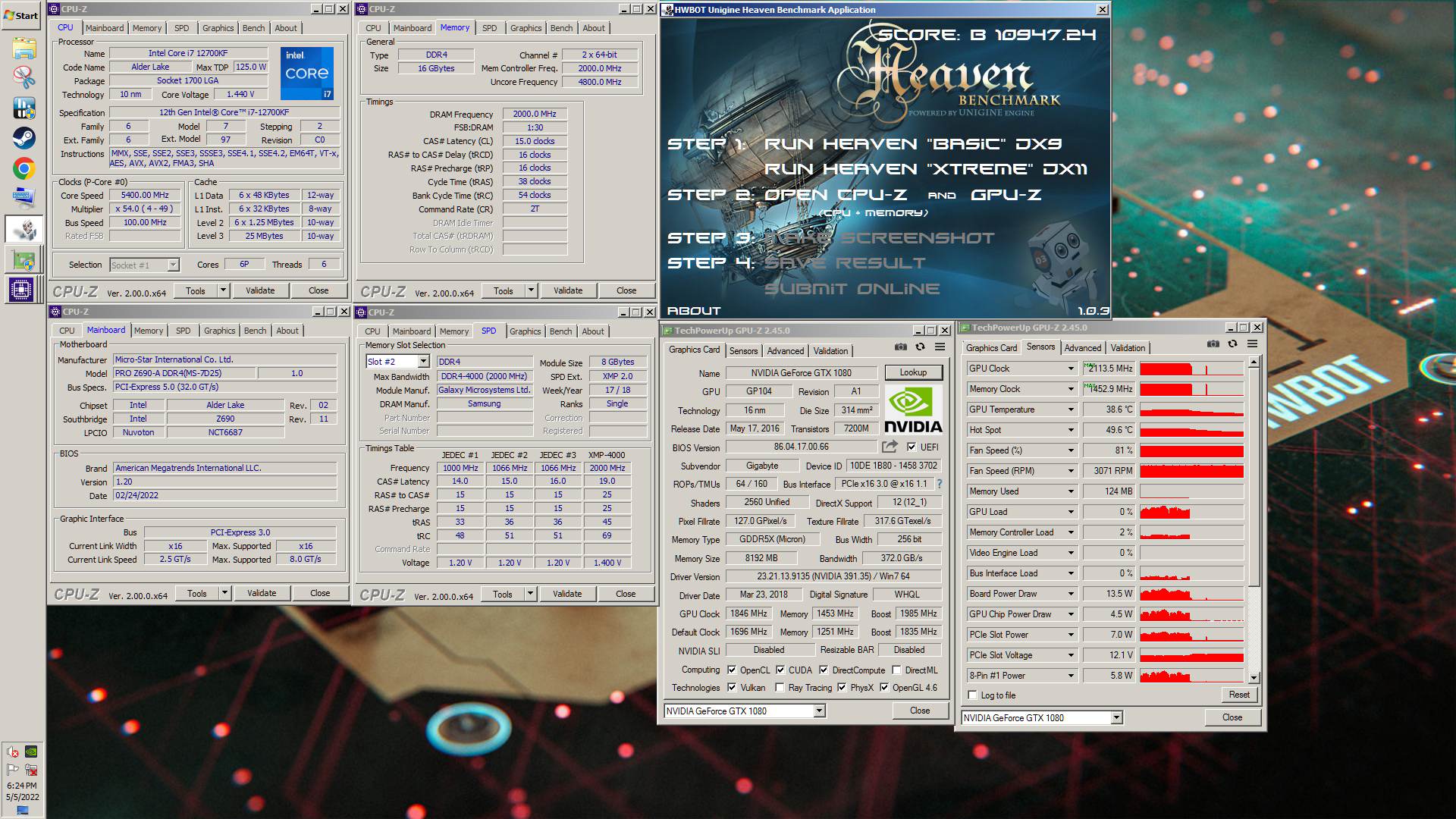The image size is (1456, 819).
Task: Enable the Ray Tracing checkbox
Action: pos(780,687)
